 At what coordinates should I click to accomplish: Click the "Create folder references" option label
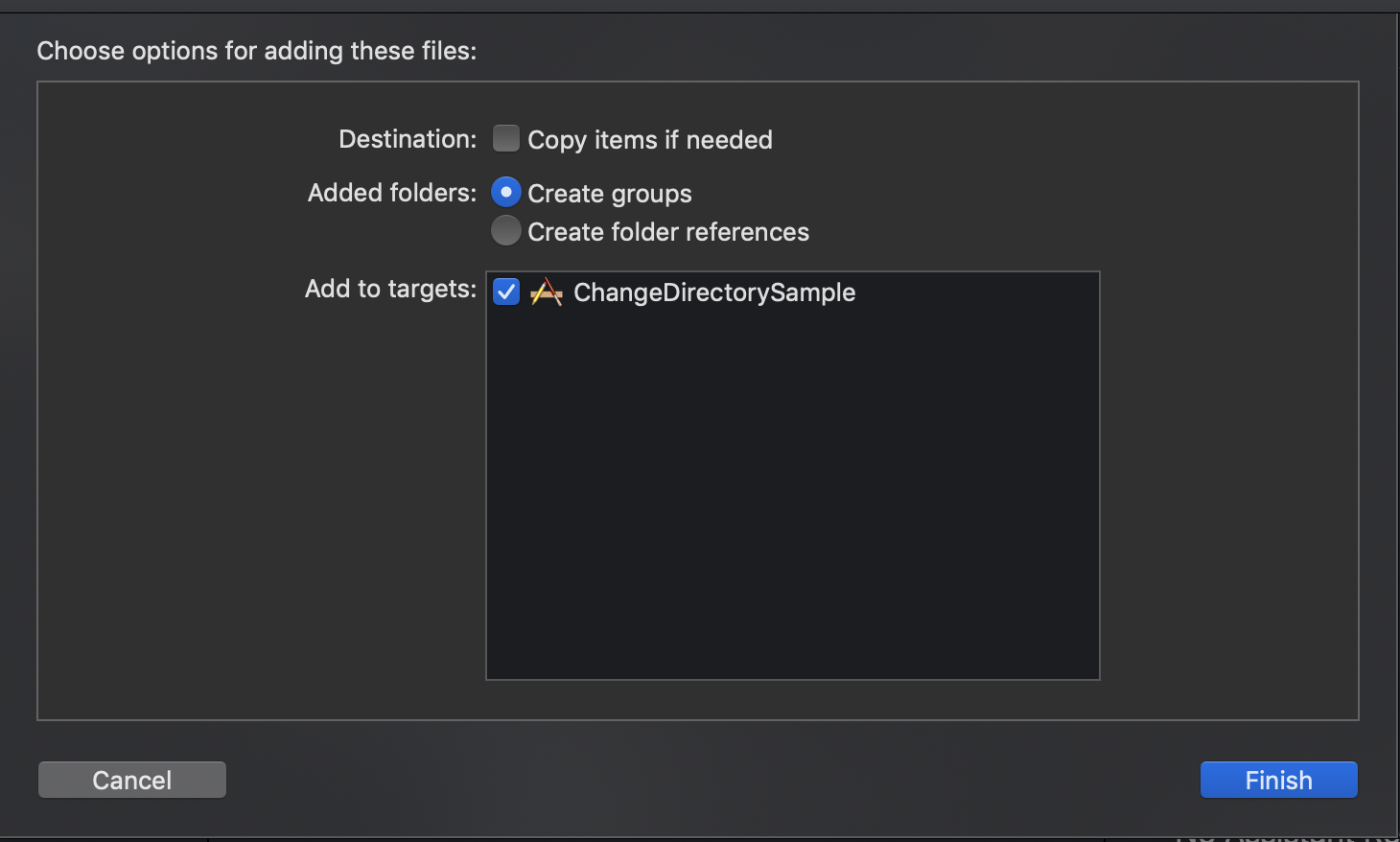coord(668,232)
